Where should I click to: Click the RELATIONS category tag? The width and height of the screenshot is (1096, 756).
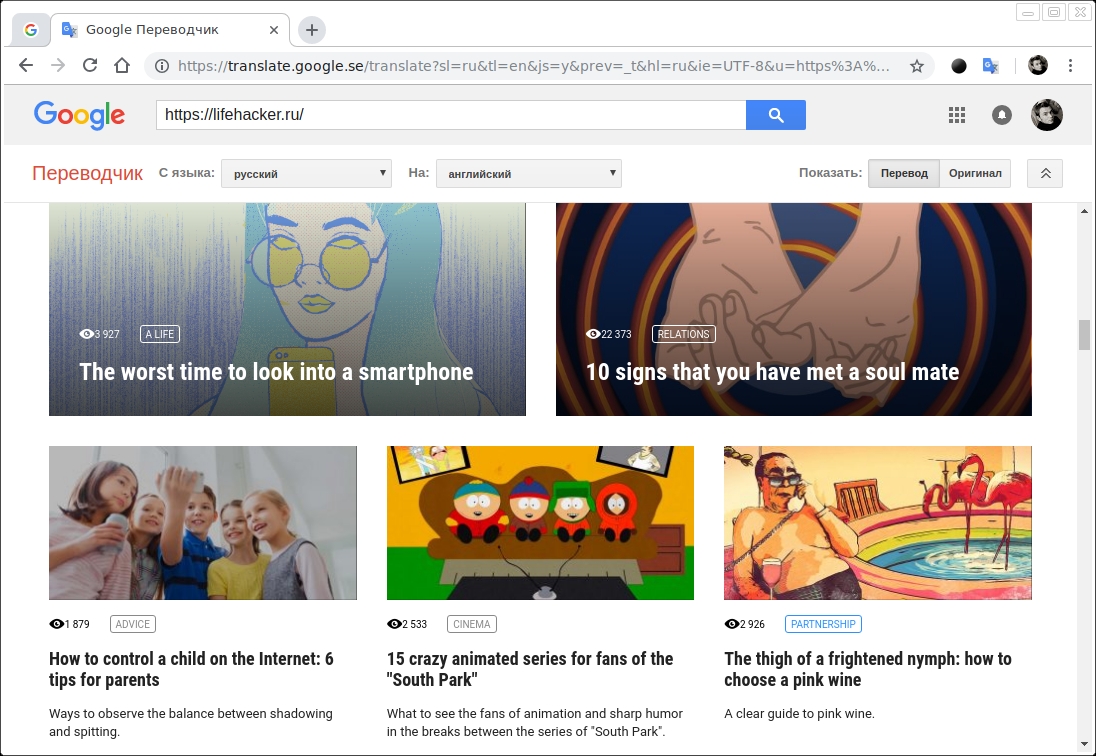[684, 334]
